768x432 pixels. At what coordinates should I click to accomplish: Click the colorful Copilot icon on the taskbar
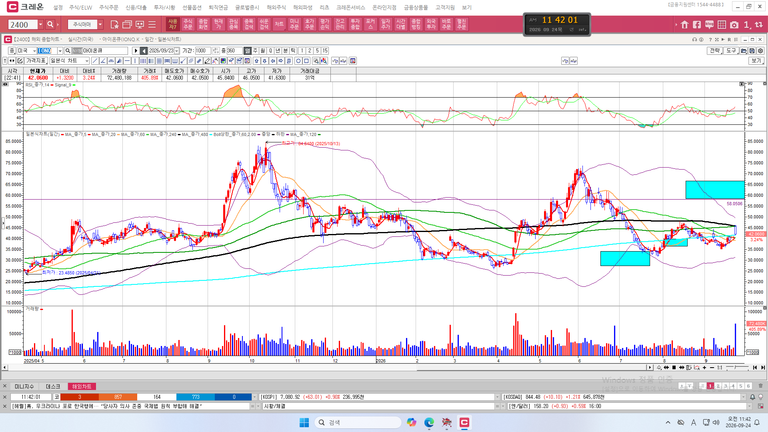[x=411, y=422]
